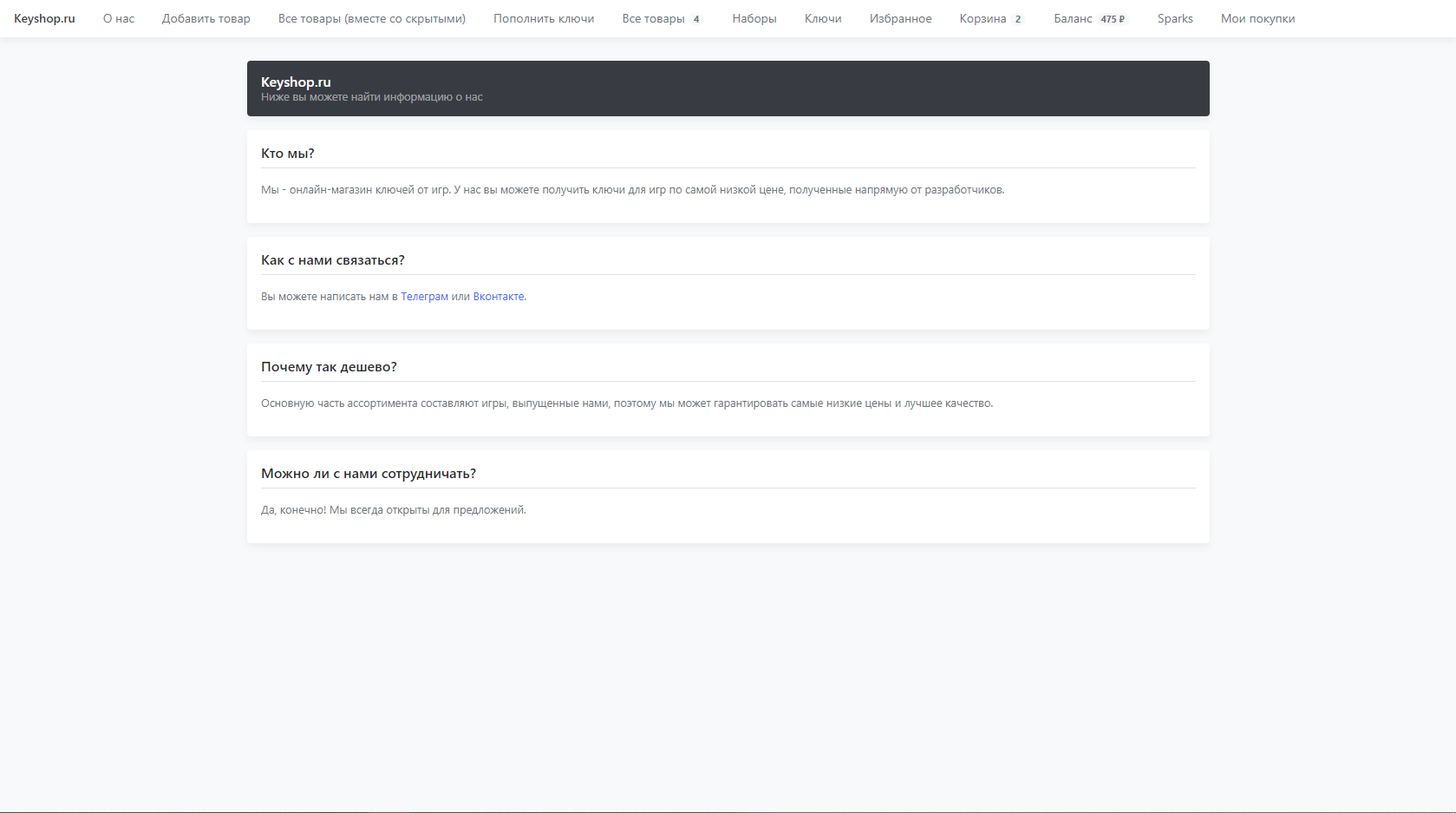Click the "Кто мы?" heading
Screen dimensions: 1456x813
288,154
